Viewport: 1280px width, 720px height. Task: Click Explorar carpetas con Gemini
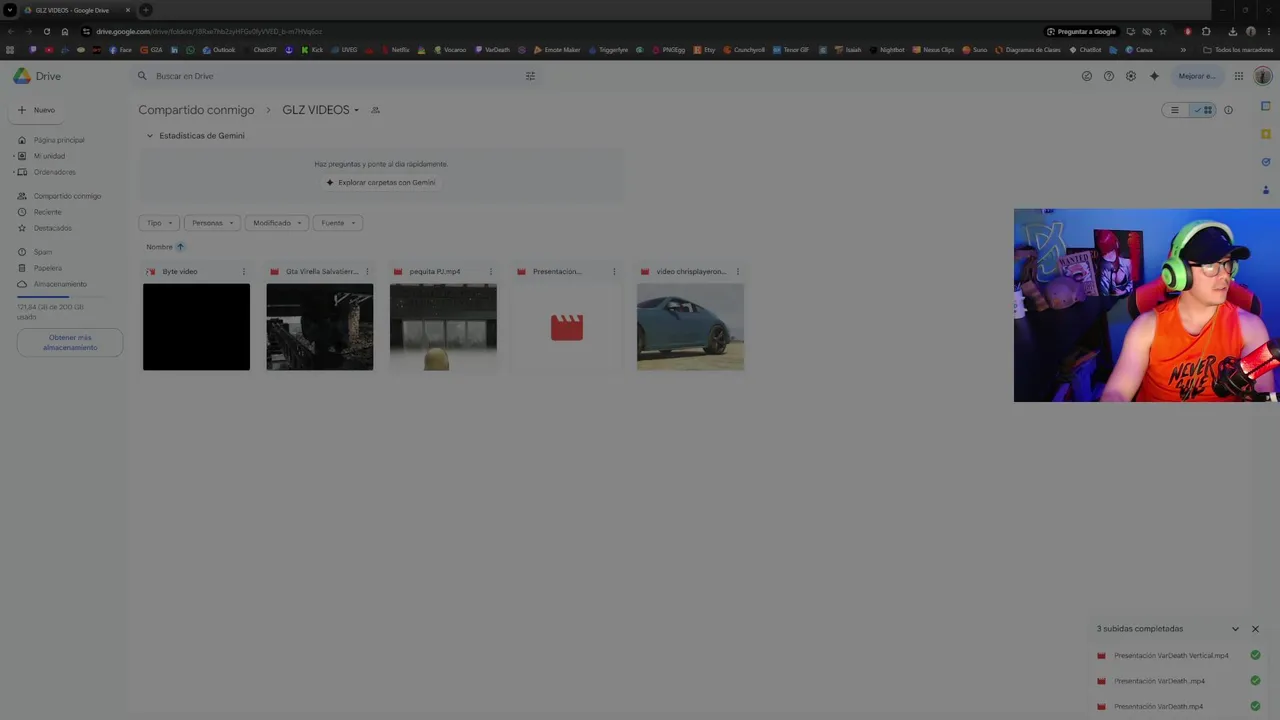pos(380,183)
